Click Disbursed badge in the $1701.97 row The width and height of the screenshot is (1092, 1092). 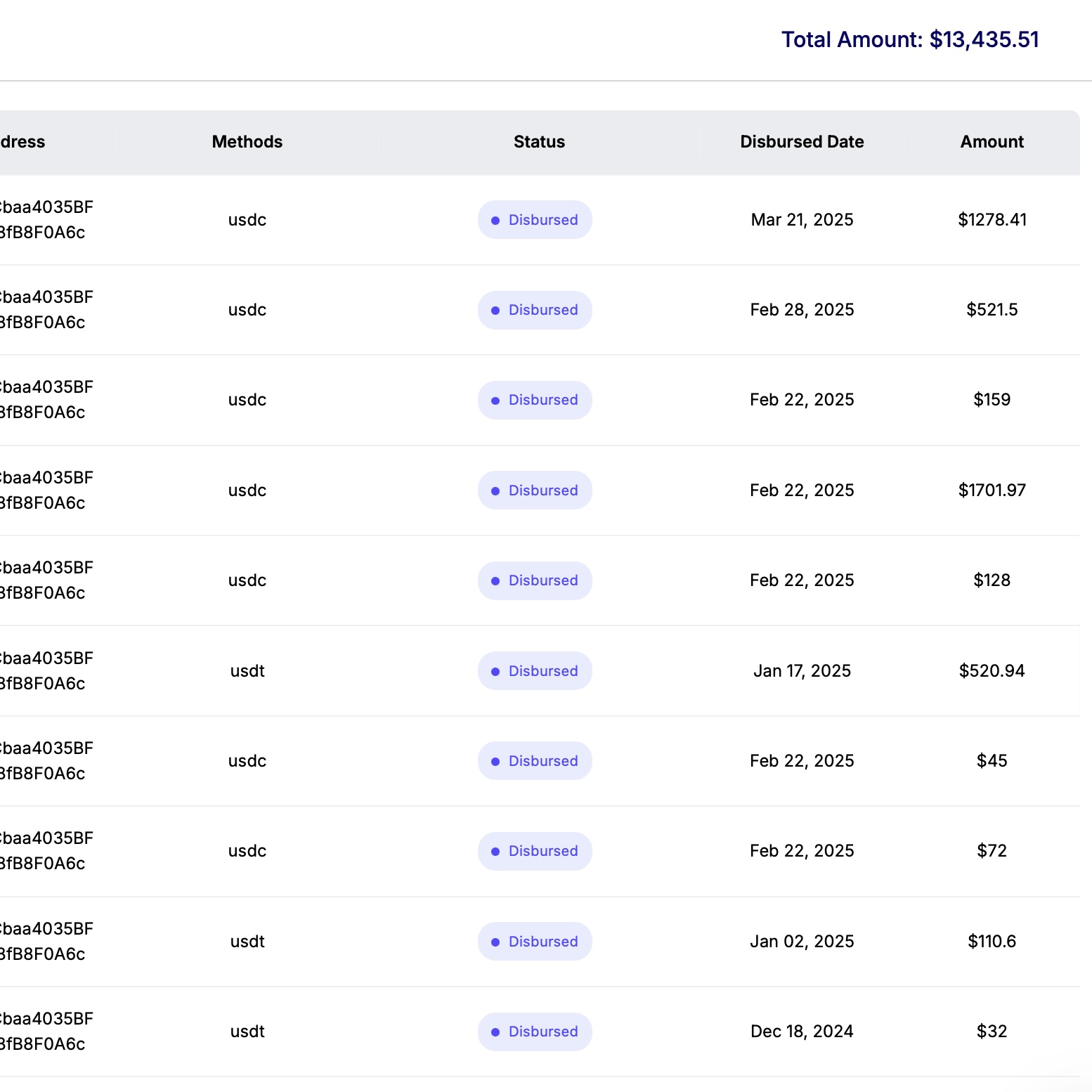[x=535, y=490]
